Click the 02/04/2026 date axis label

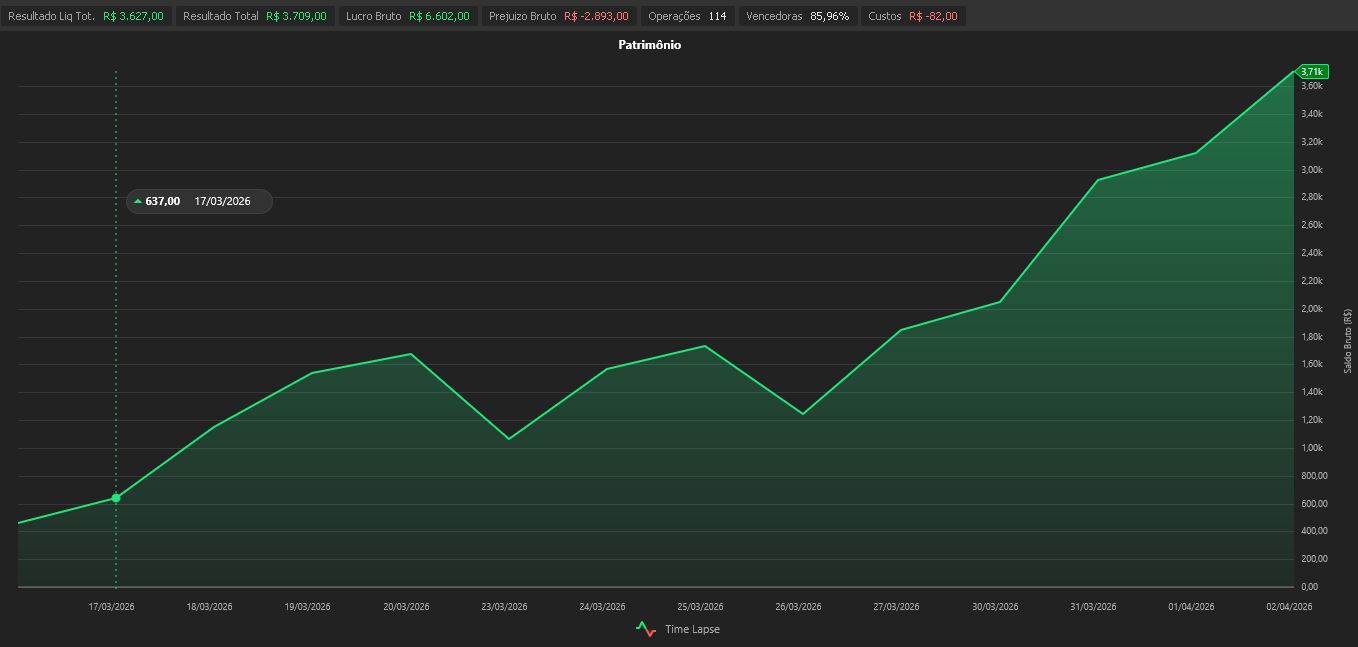pyautogui.click(x=1288, y=607)
